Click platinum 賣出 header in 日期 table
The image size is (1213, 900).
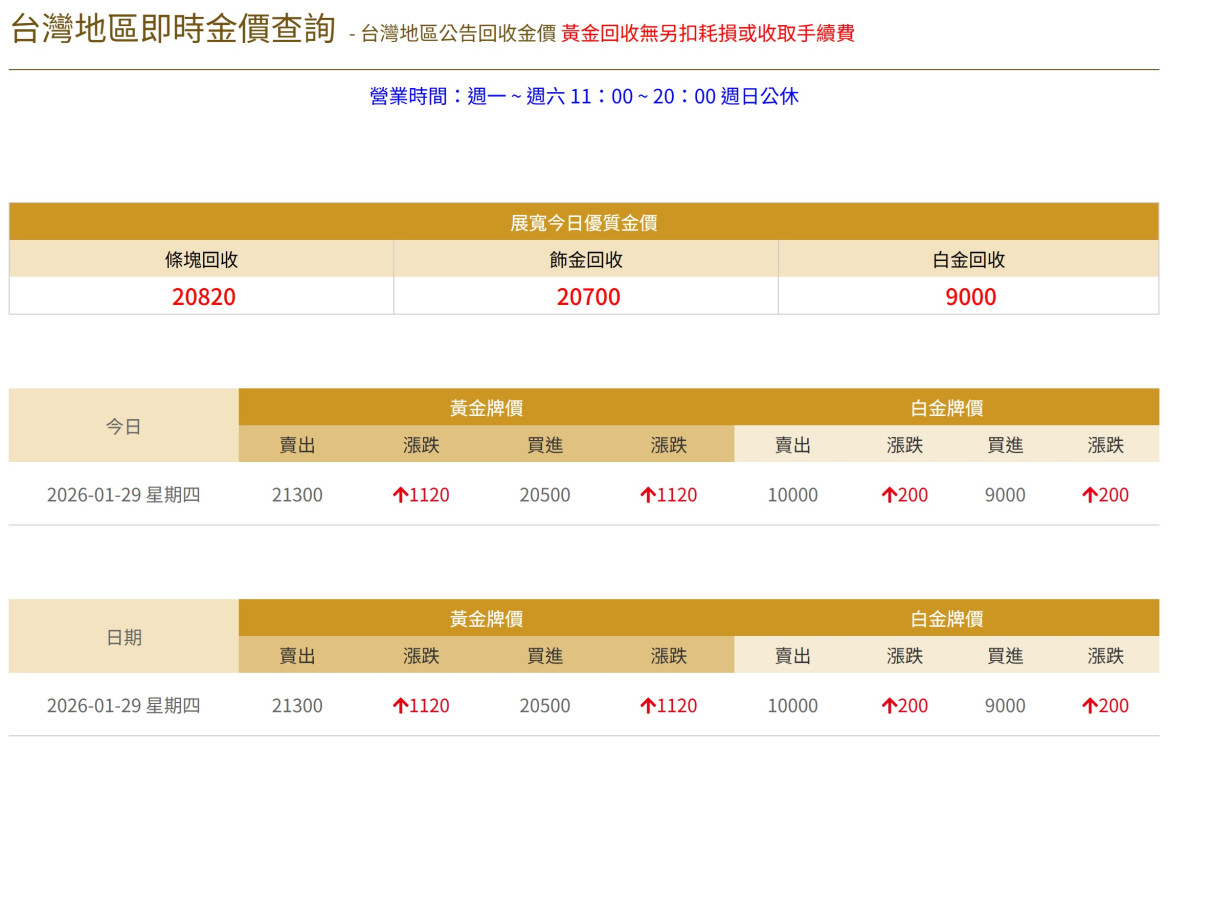pyautogui.click(x=793, y=656)
